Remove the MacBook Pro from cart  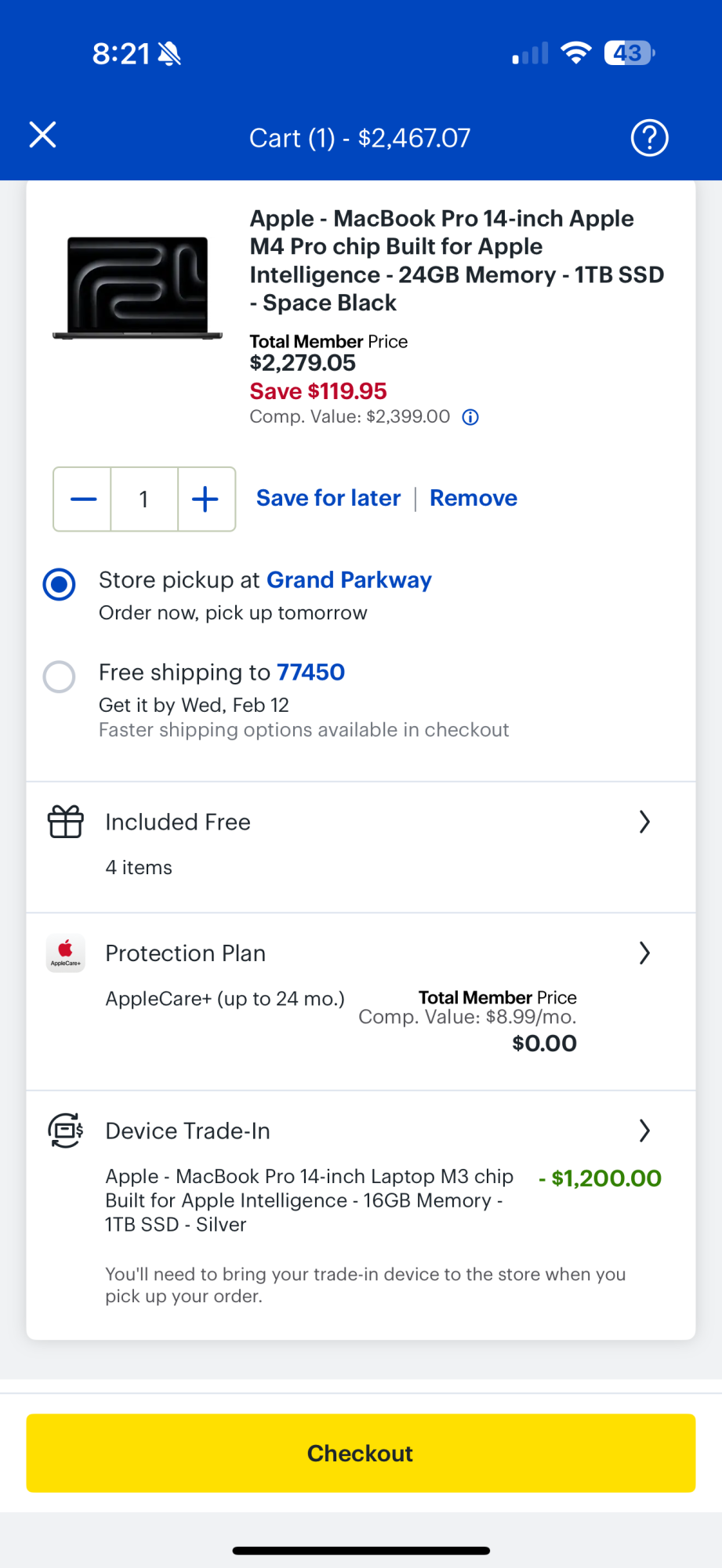tap(473, 499)
